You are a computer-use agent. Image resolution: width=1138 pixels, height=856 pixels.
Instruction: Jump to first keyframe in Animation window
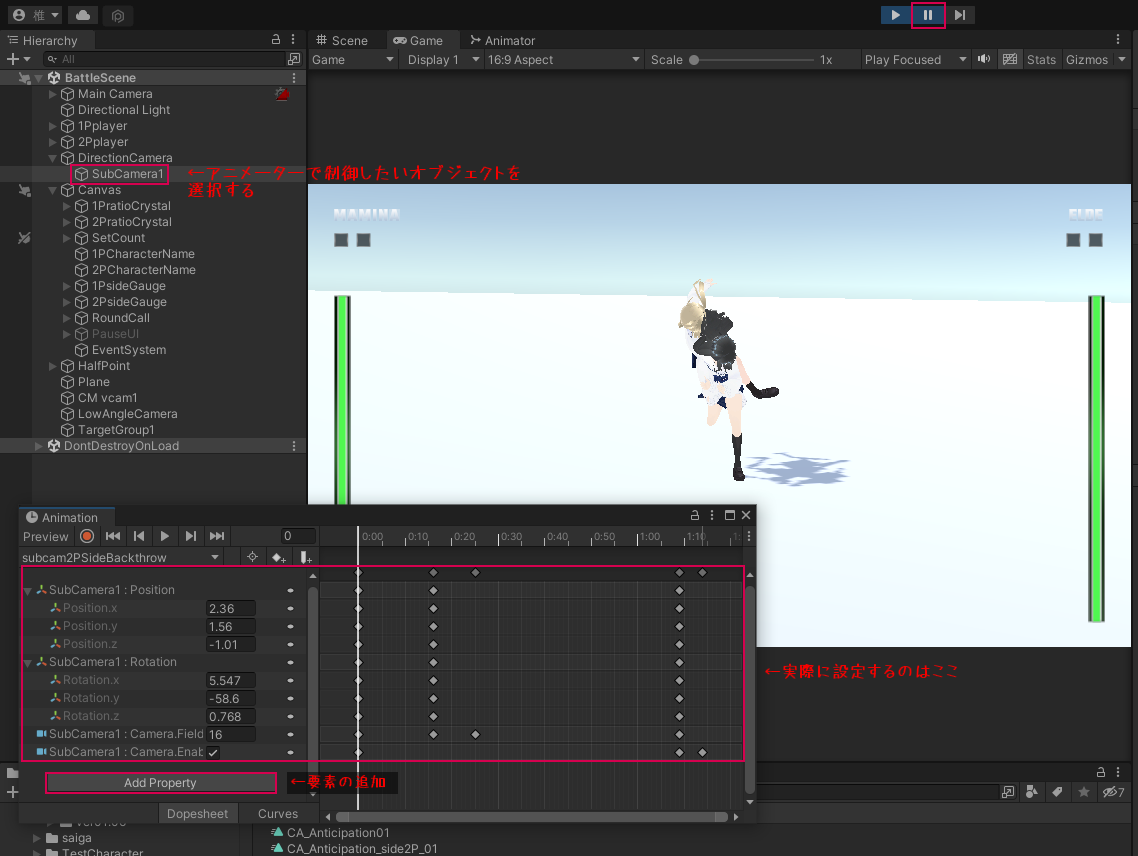tap(113, 536)
